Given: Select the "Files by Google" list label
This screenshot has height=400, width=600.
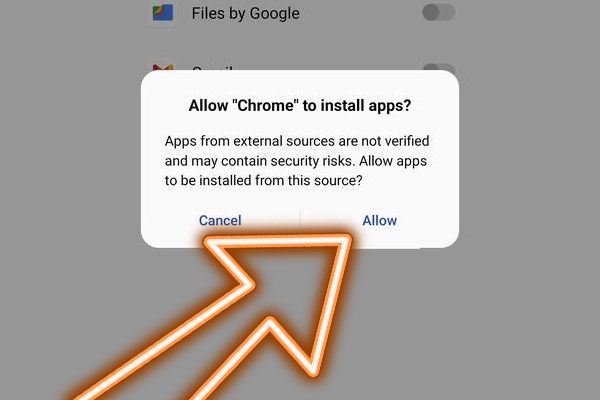Looking at the screenshot, I should [245, 13].
